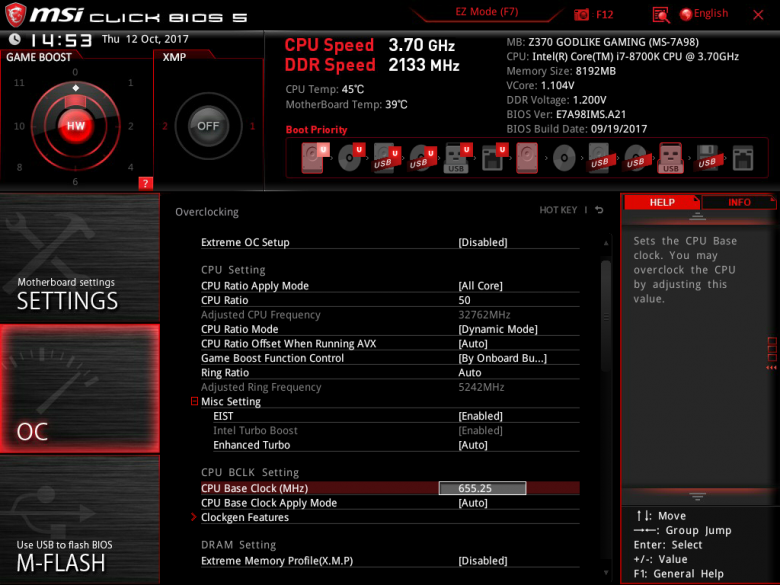The height and width of the screenshot is (585, 780).
Task: Open the red question mark Game Boost help
Action: click(145, 183)
